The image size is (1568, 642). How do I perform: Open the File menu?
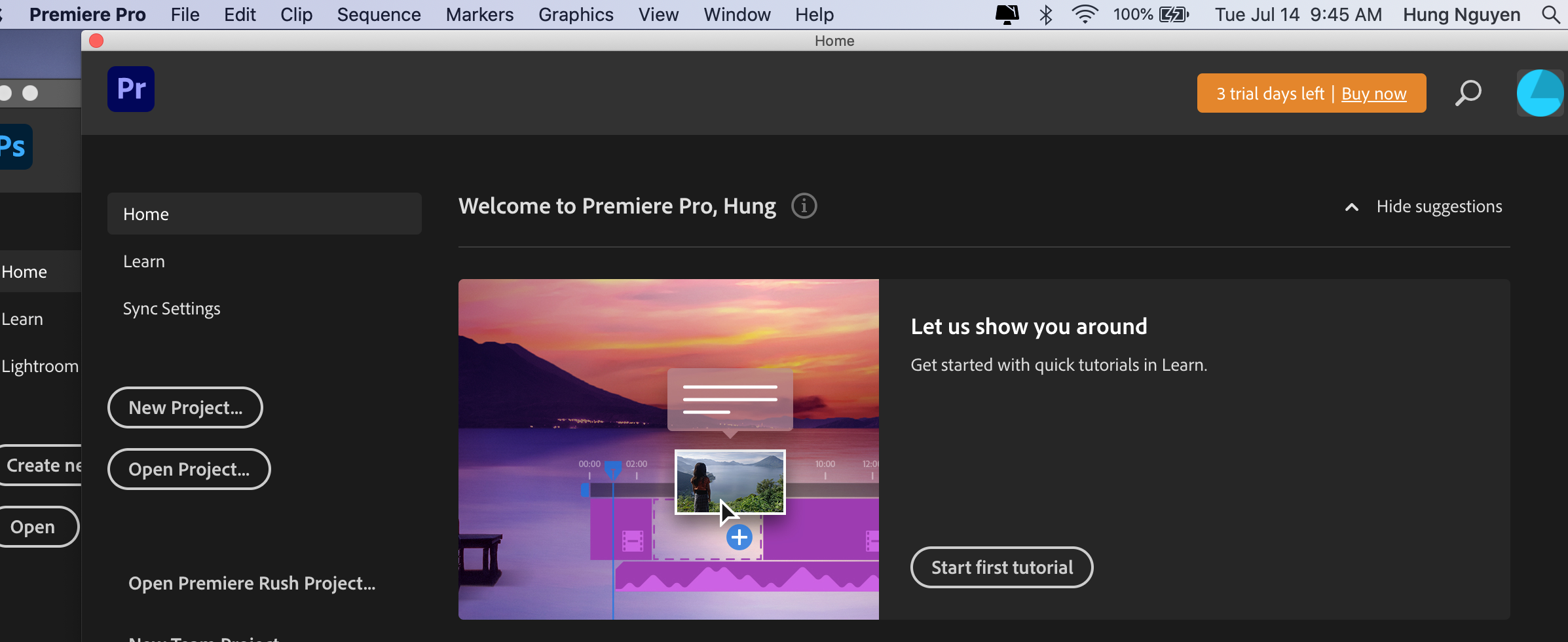click(185, 14)
